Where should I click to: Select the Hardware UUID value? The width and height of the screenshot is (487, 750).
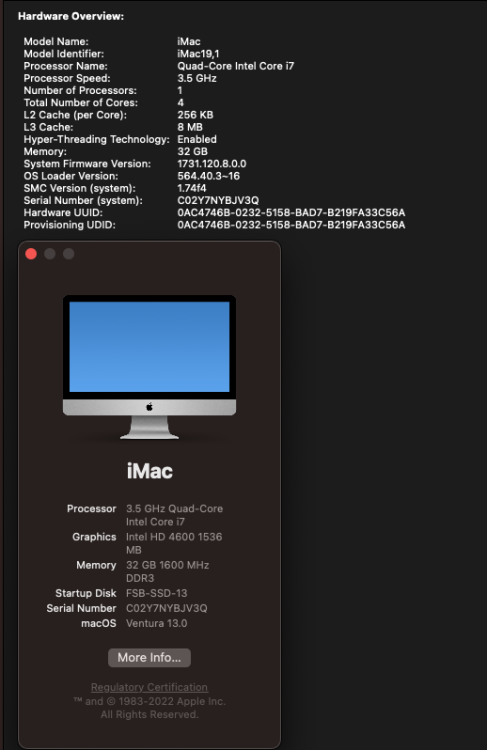[x=291, y=212]
